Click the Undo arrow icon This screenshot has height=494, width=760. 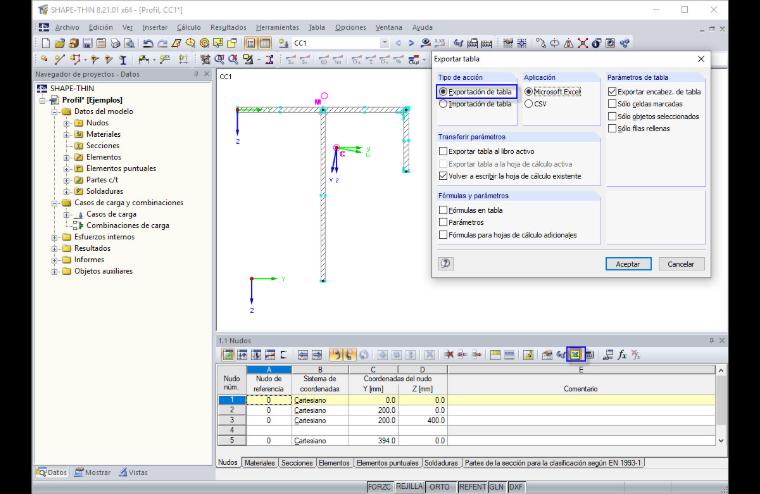coord(148,43)
